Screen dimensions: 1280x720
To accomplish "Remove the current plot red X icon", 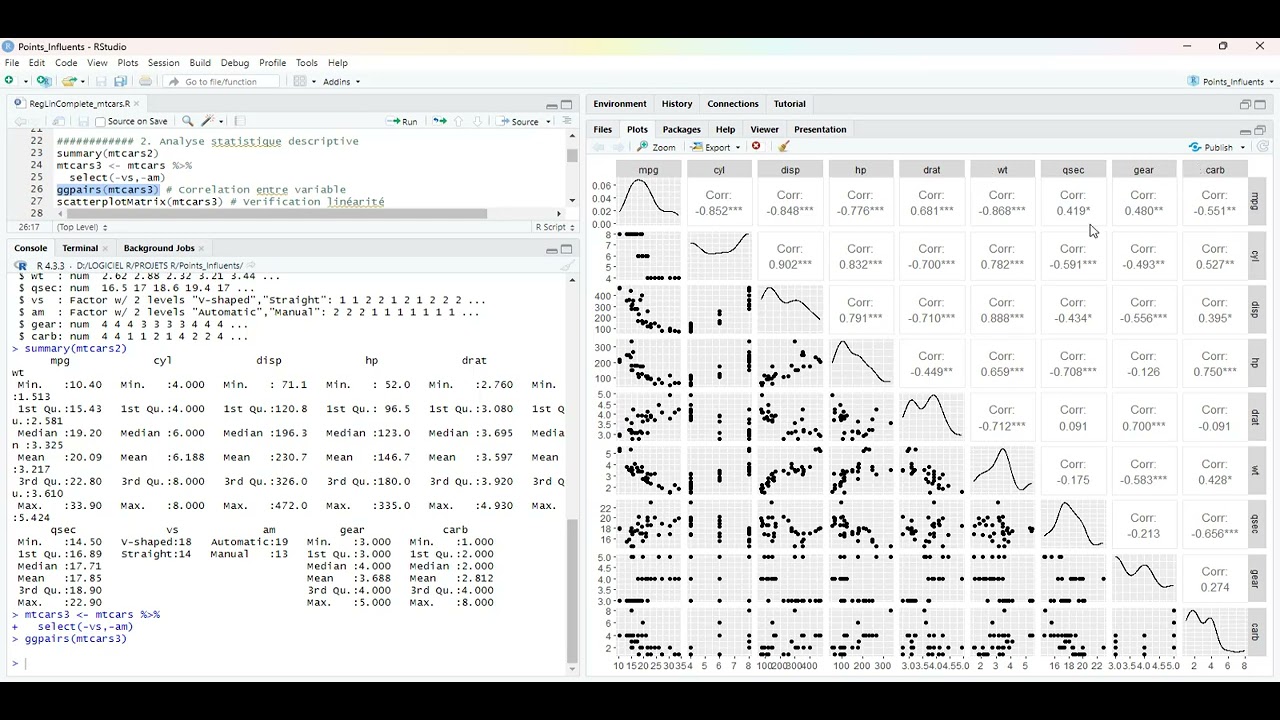I will 756,147.
